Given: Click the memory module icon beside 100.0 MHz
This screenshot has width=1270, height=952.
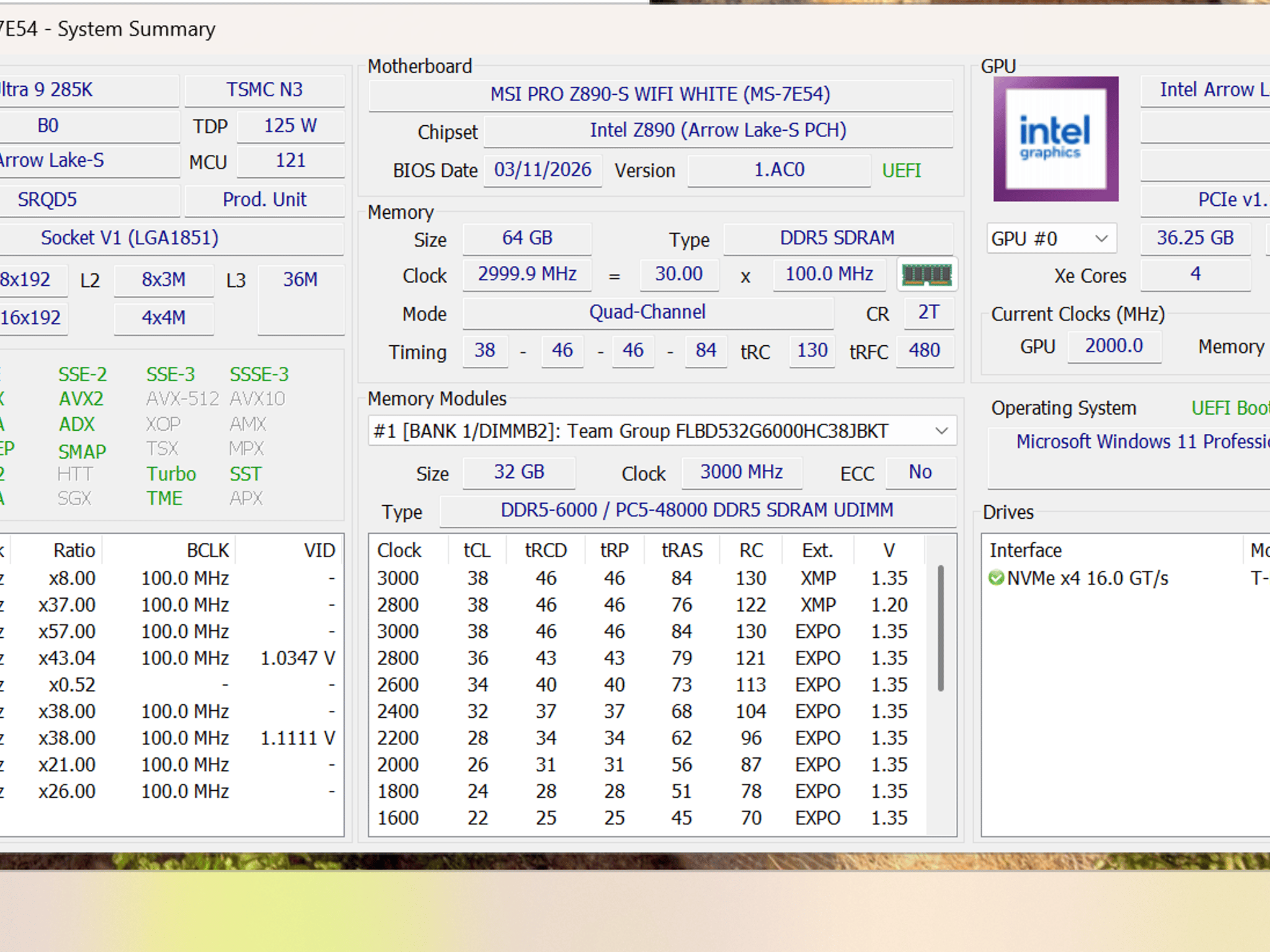Looking at the screenshot, I should coord(926,275).
